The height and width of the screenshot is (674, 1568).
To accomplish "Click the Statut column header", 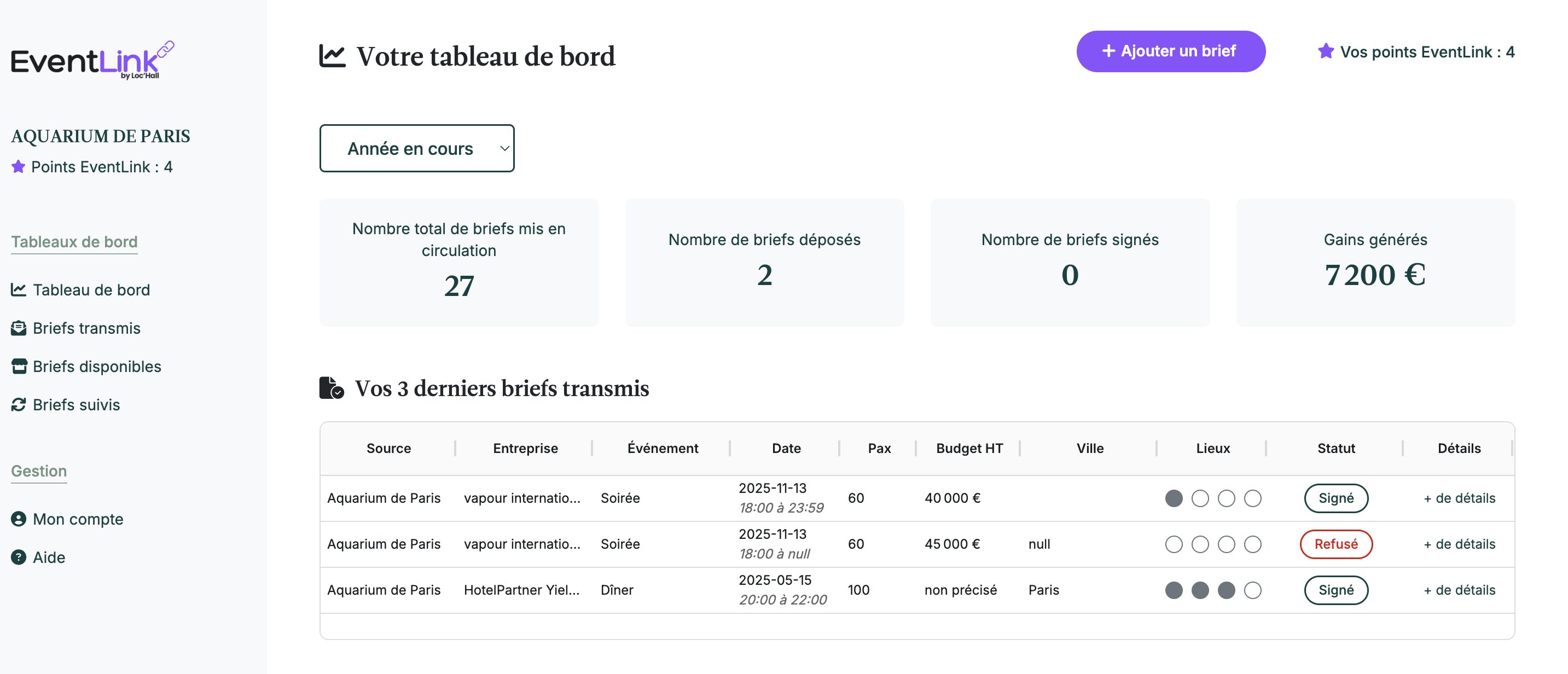I will (1336, 448).
